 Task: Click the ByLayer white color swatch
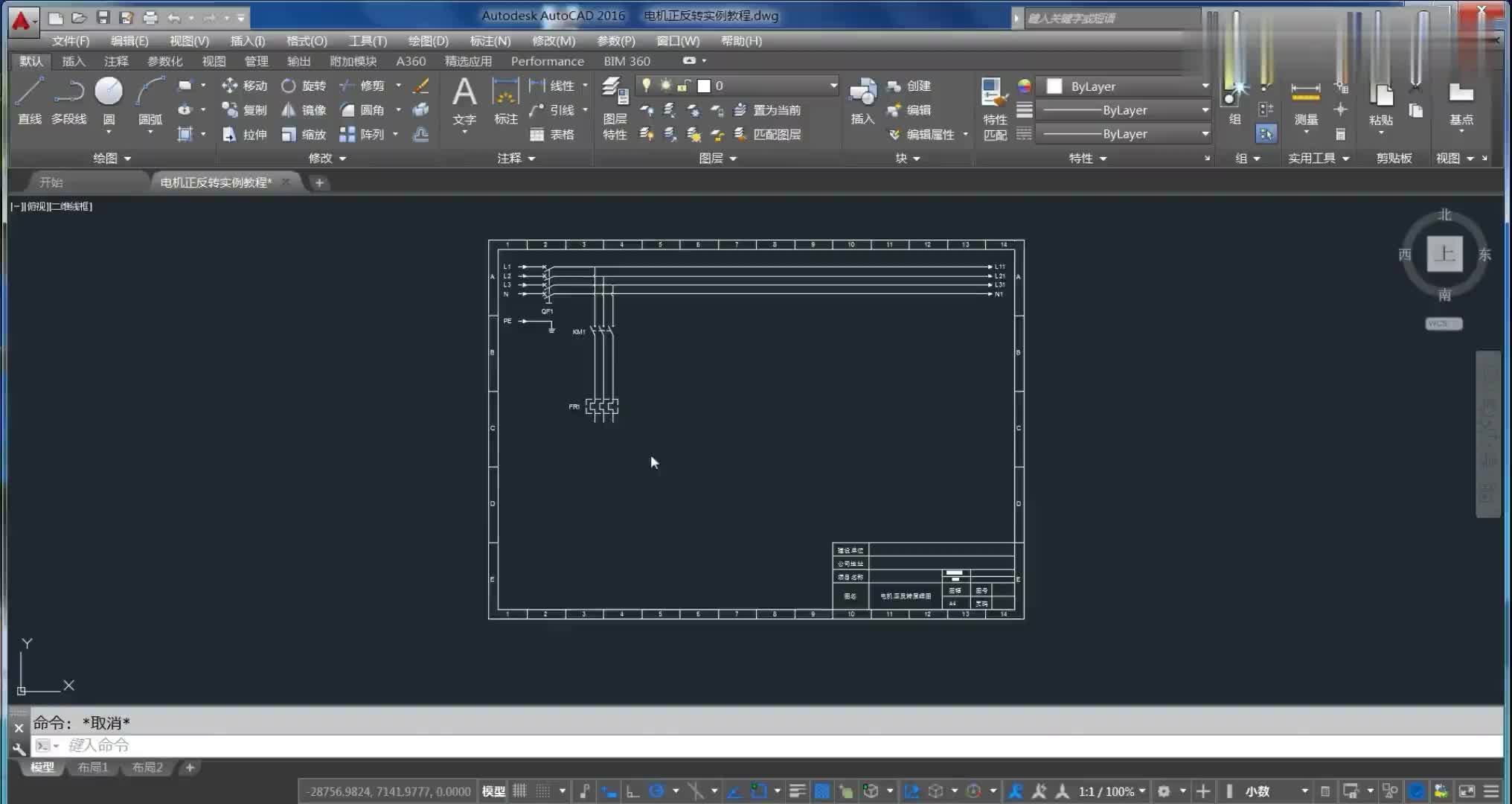click(x=1054, y=86)
